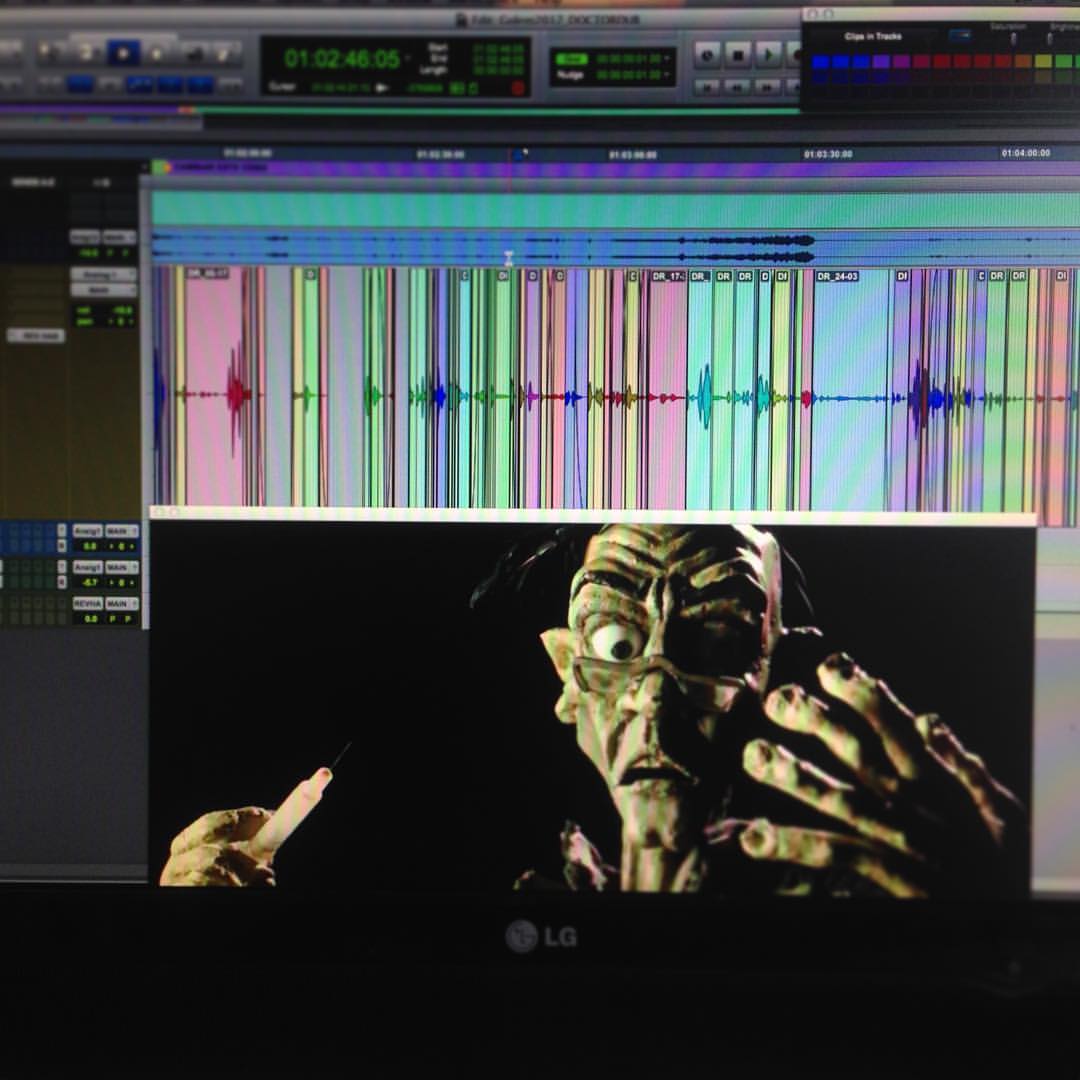
Task: Click the Nudge value field
Action: click(x=627, y=74)
